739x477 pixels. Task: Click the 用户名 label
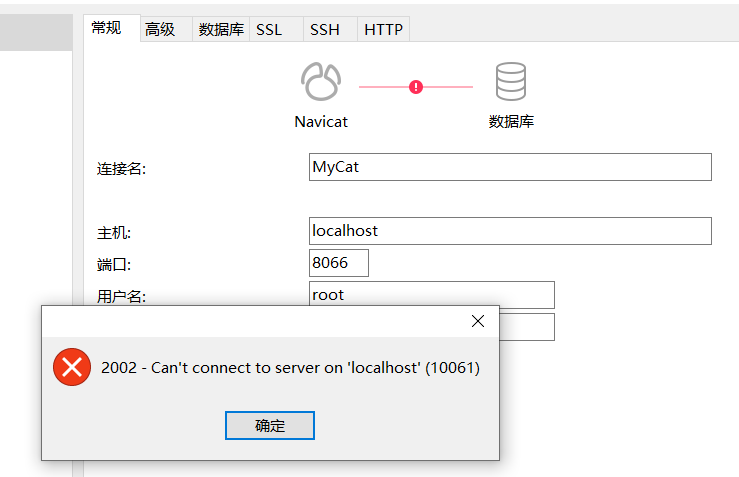tap(122, 296)
